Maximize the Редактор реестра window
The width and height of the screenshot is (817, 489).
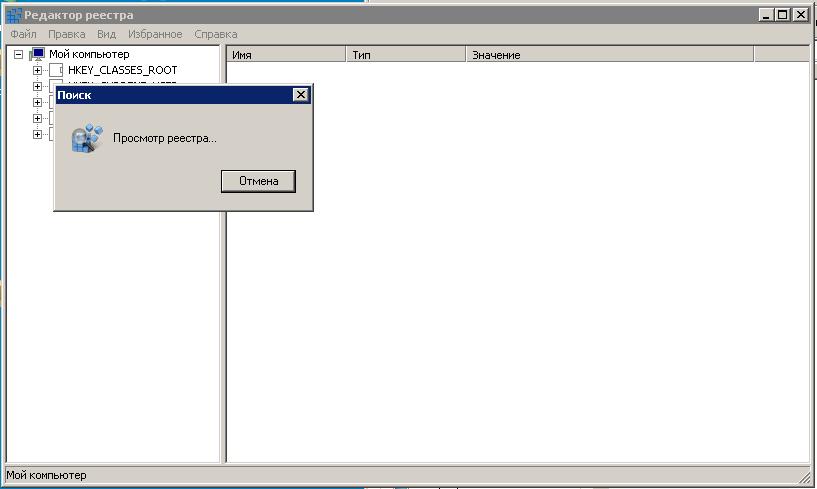[783, 15]
